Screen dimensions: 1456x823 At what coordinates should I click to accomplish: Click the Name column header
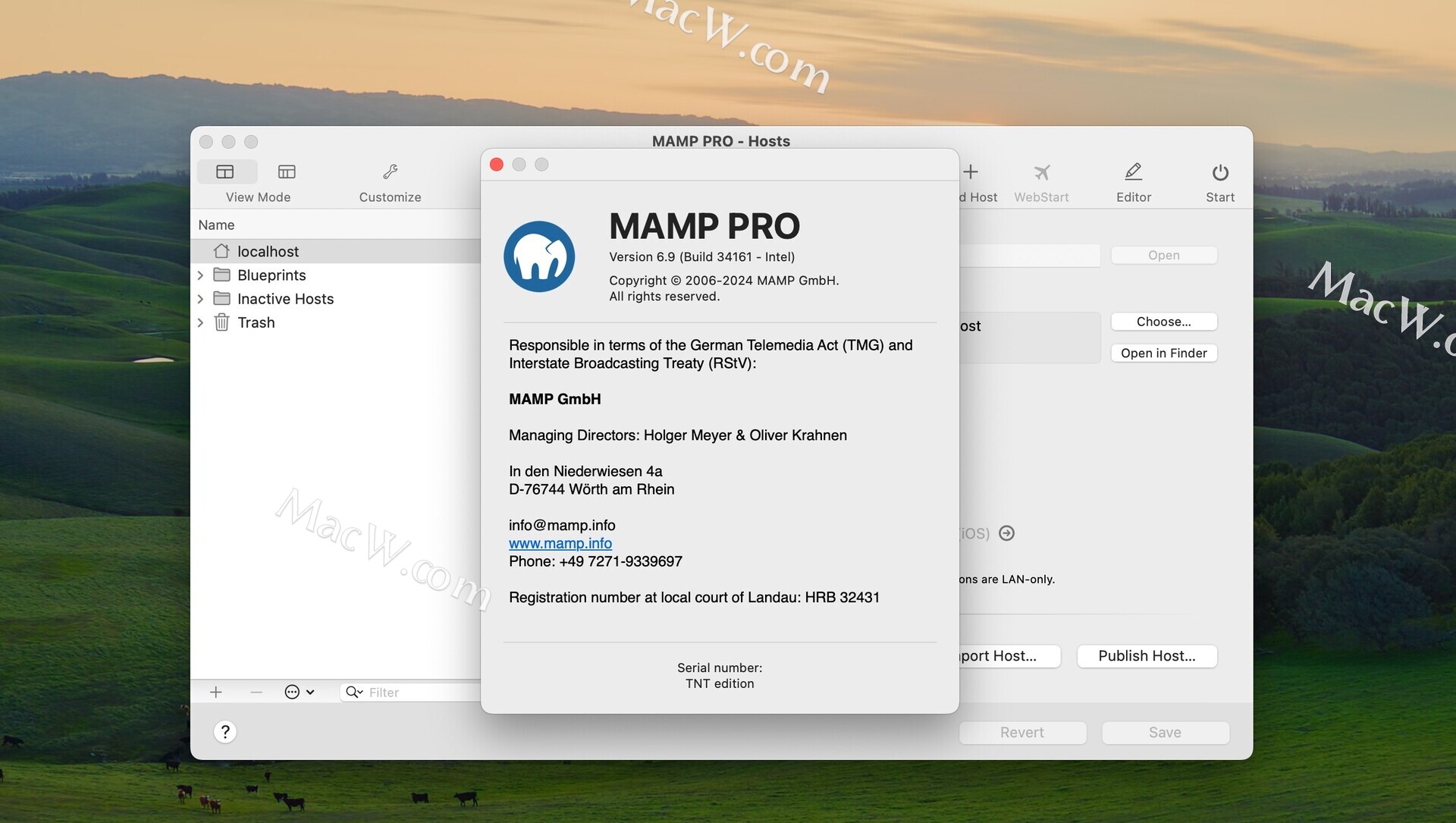216,225
